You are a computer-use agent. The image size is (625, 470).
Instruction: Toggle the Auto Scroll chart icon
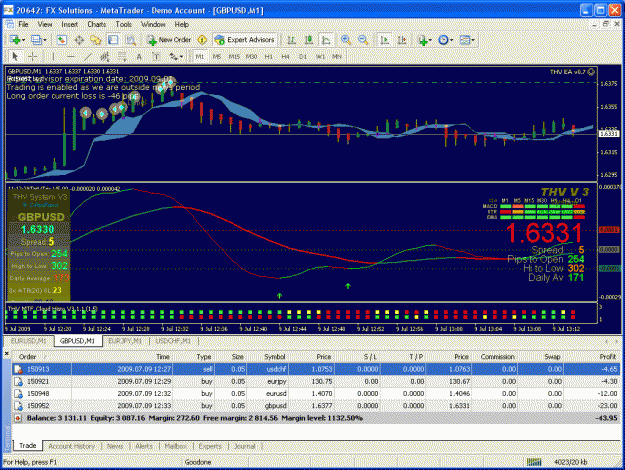click(384, 40)
